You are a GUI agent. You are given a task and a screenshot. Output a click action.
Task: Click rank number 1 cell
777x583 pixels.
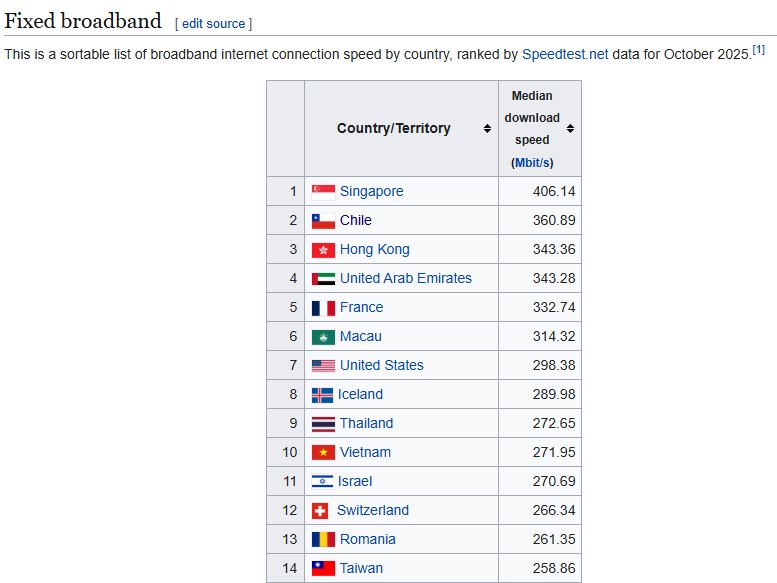[285, 191]
